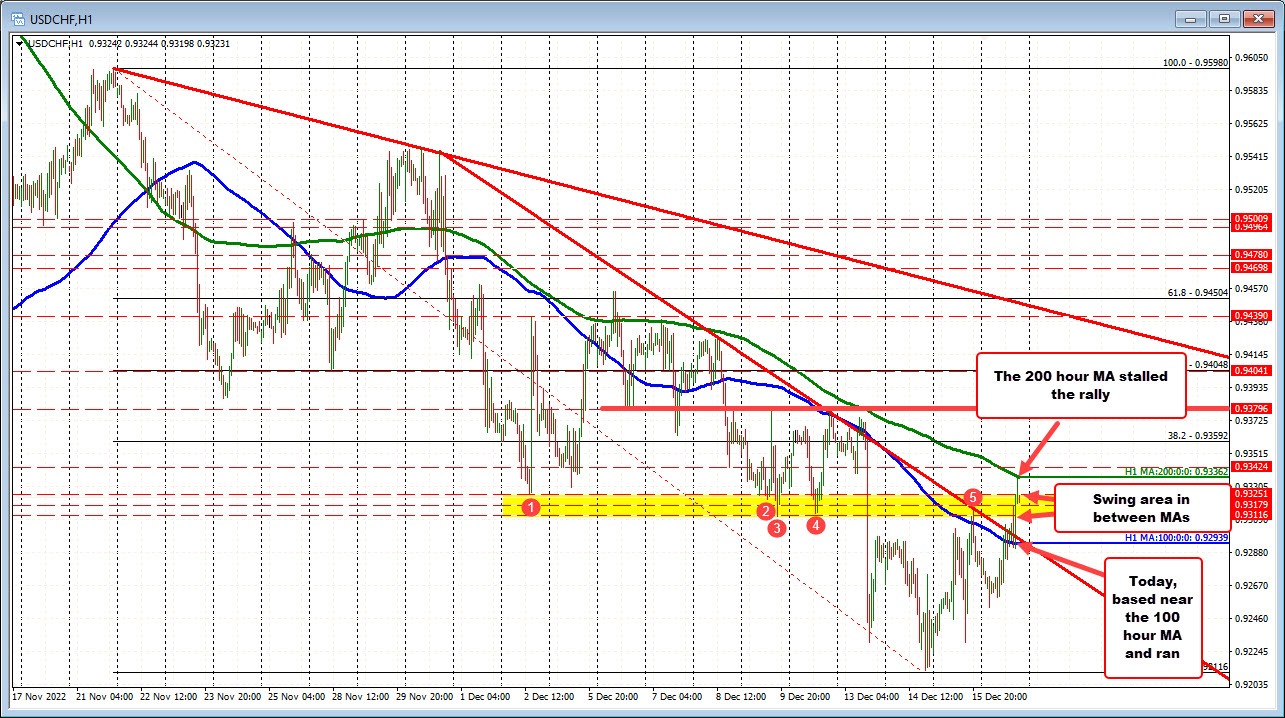Click numbered marker 3 below the swing area
The image size is (1285, 718).
[x=777, y=527]
